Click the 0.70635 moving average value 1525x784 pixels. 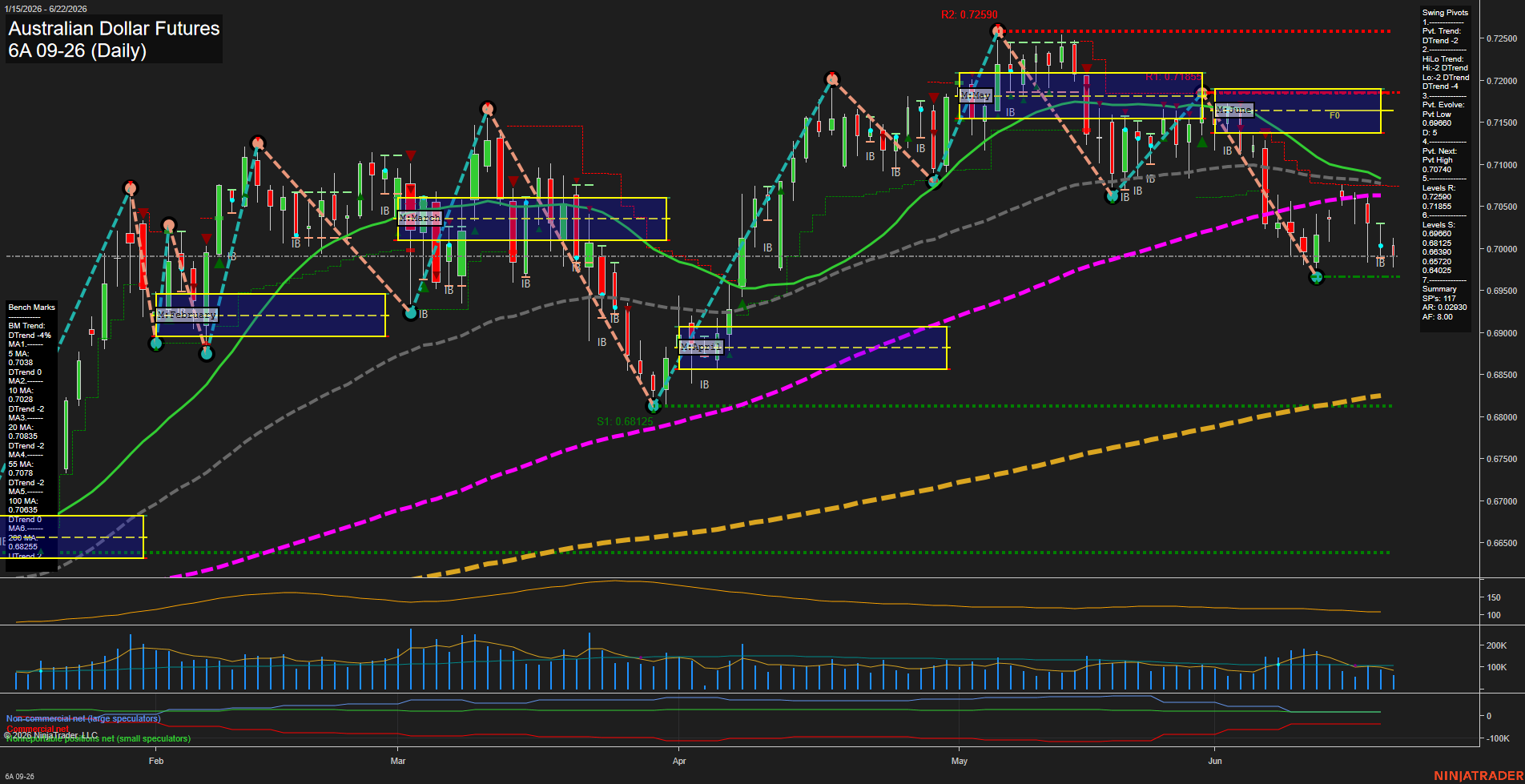23,510
